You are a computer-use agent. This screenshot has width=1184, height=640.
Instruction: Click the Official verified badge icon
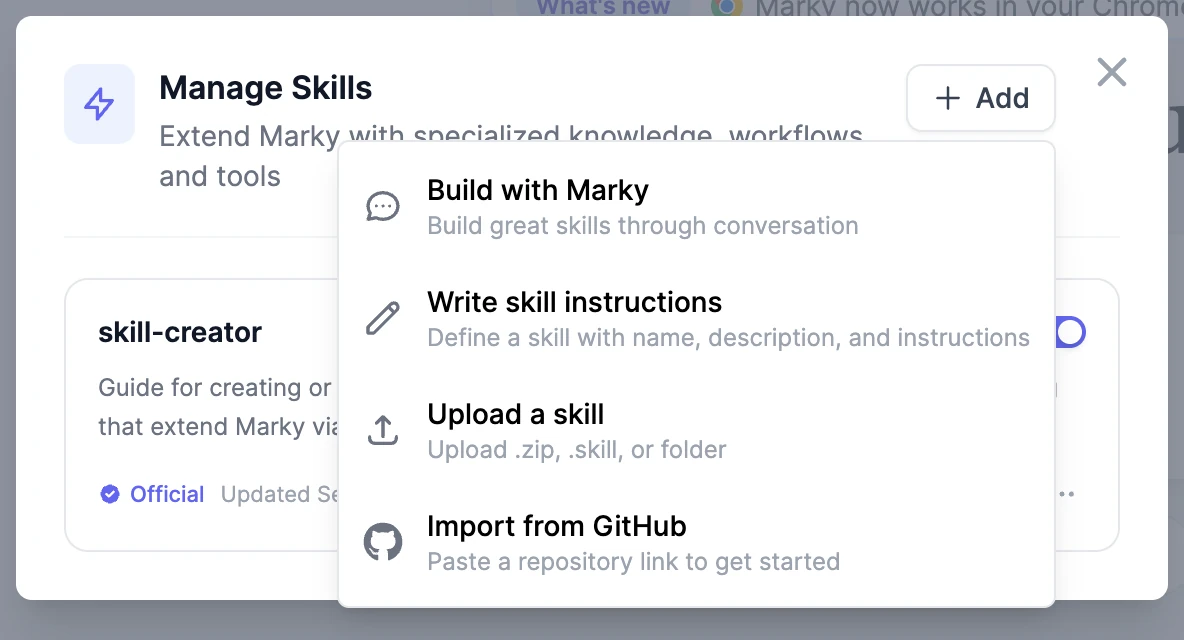[109, 494]
